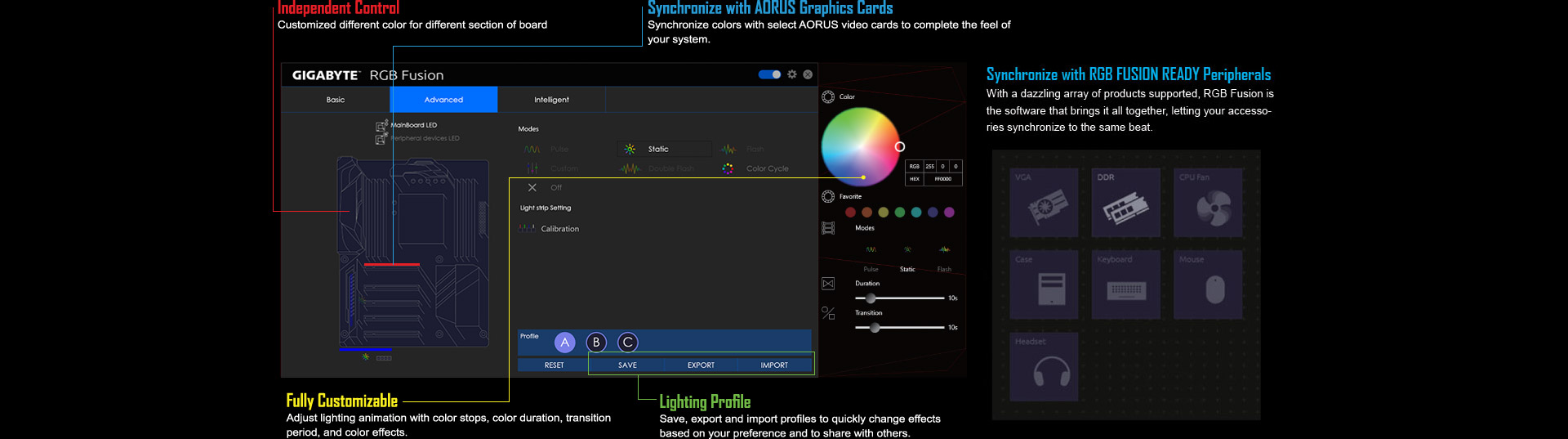Click the Color section ring icon
1568x439 pixels.
click(828, 96)
